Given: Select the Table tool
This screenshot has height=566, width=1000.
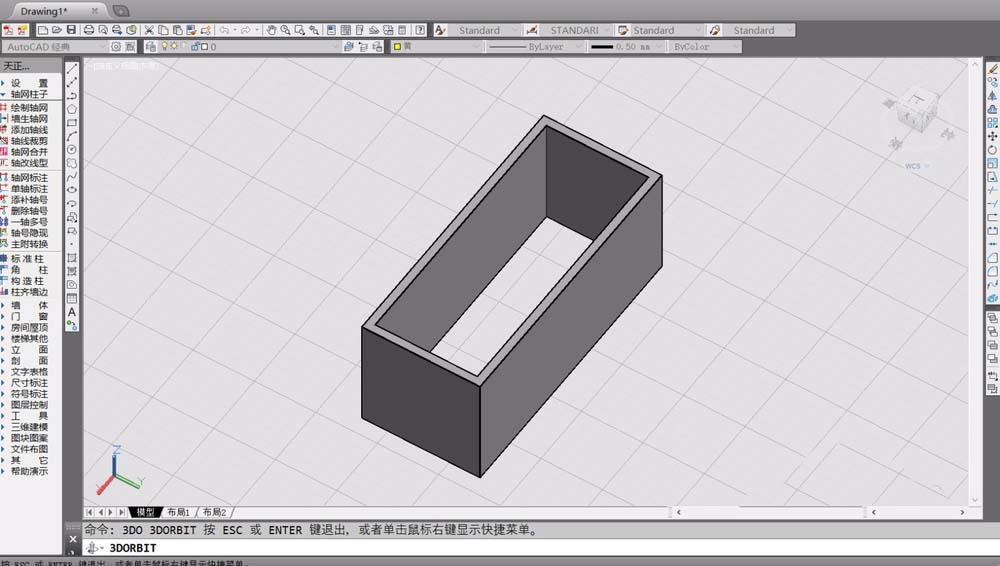Looking at the screenshot, I should coord(72,298).
